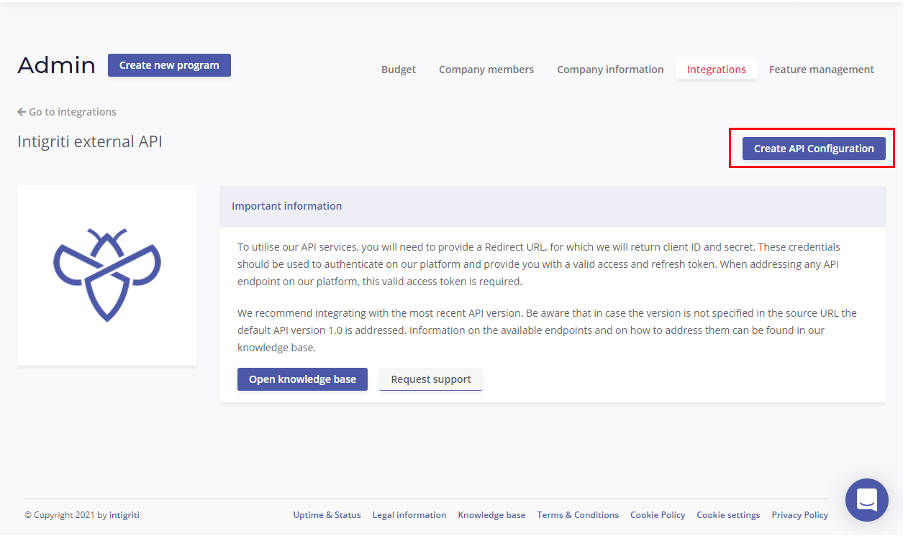The height and width of the screenshot is (536, 904).
Task: Click the Request support button
Action: coord(431,379)
